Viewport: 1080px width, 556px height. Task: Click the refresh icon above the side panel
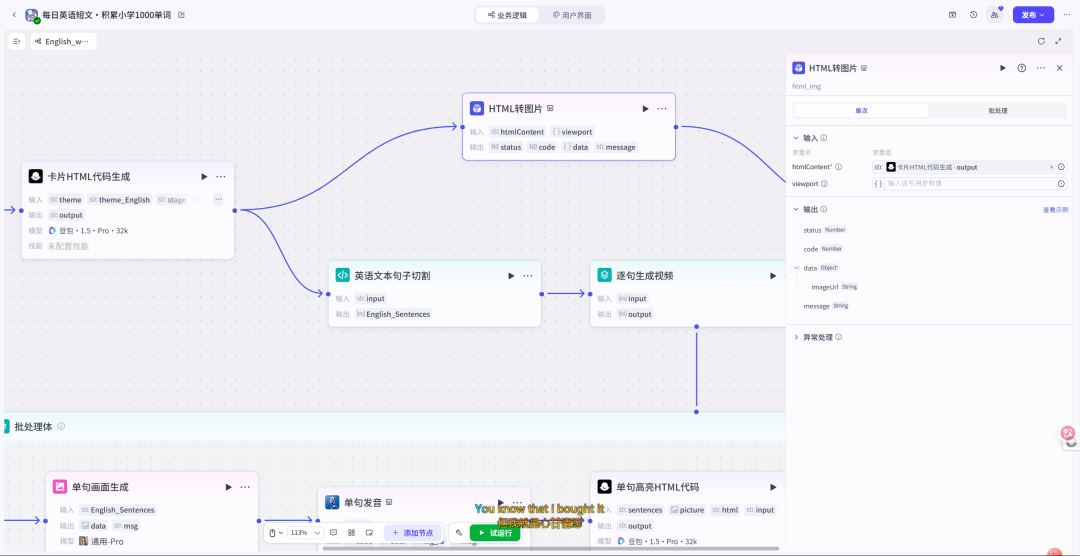[x=1041, y=41]
